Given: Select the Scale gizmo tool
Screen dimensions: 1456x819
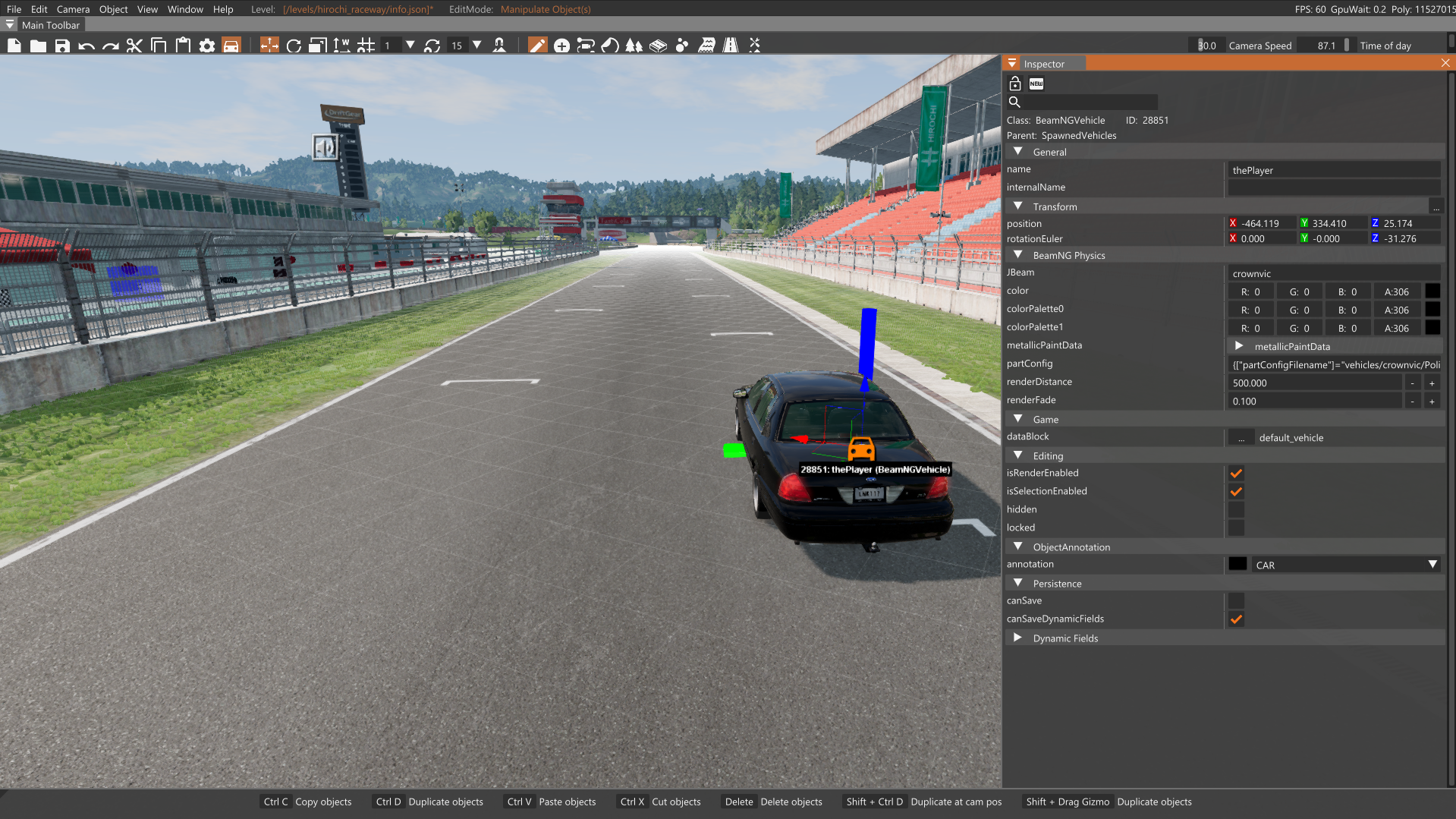Looking at the screenshot, I should pos(318,46).
